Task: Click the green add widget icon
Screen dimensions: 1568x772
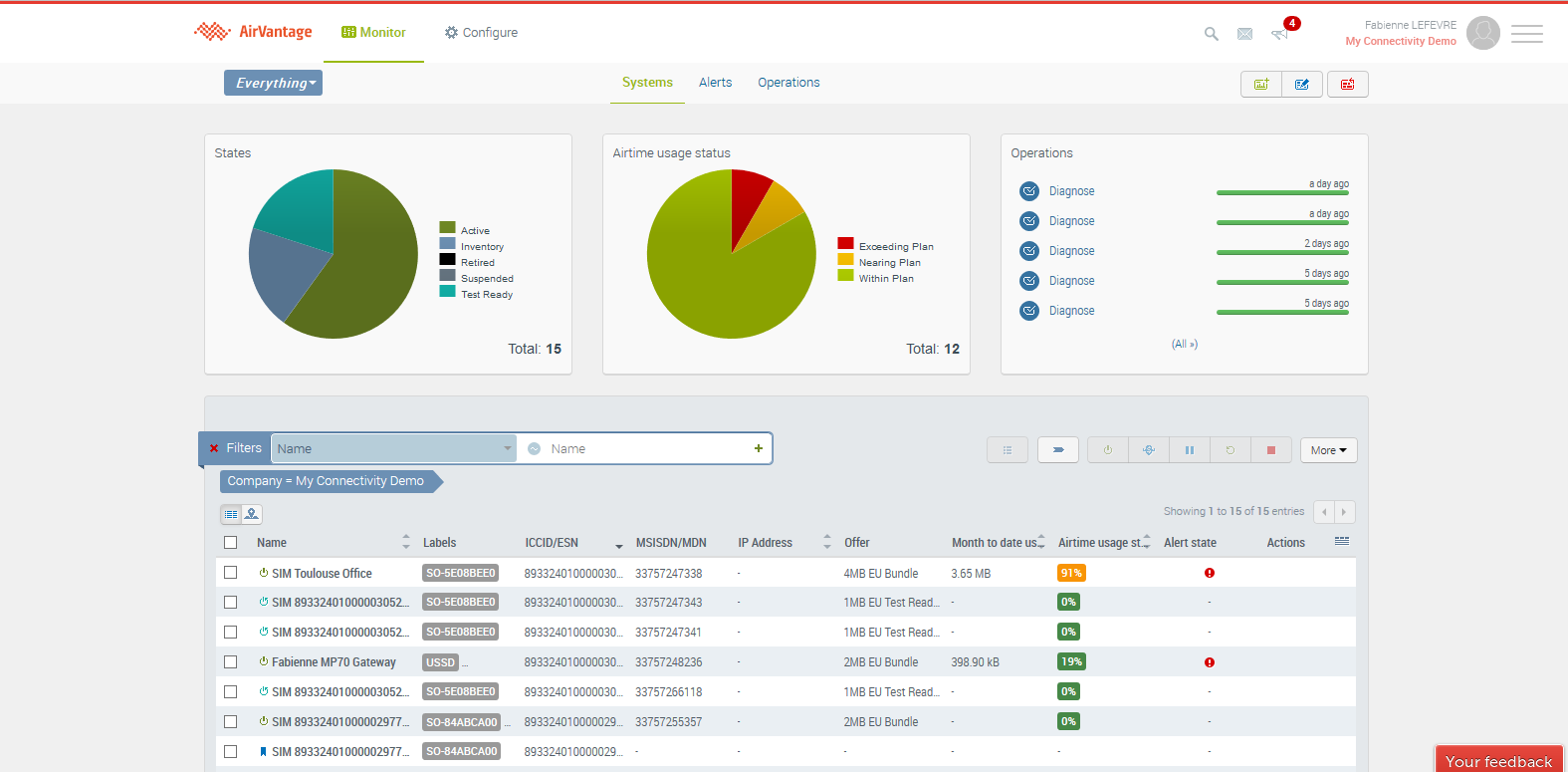Action: [x=1261, y=85]
